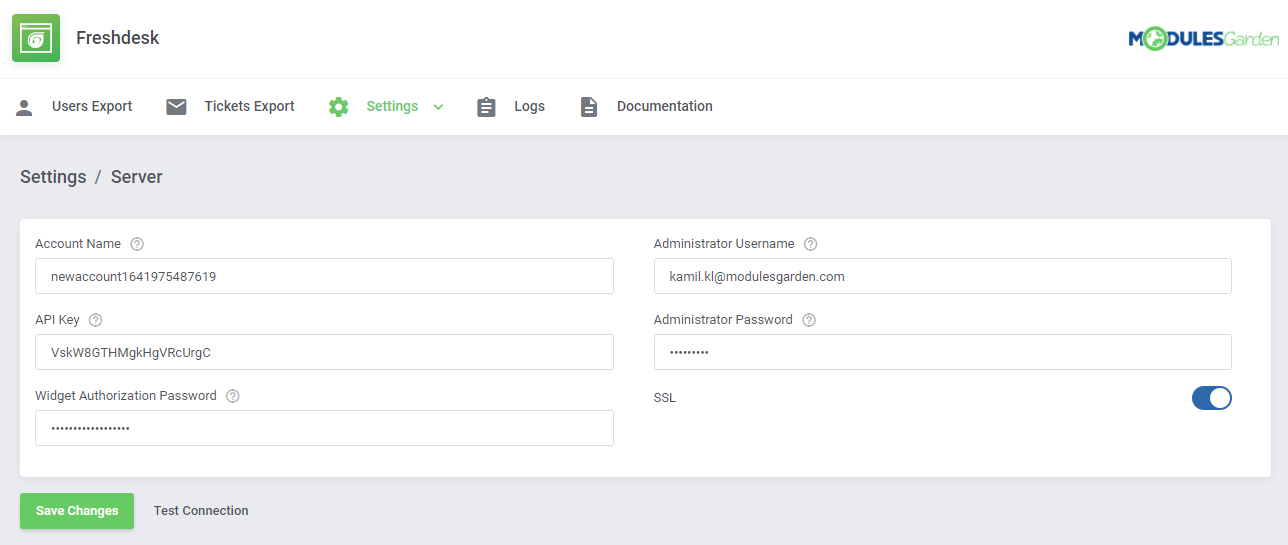The image size is (1288, 545).
Task: Save Changes to server settings
Action: point(77,511)
